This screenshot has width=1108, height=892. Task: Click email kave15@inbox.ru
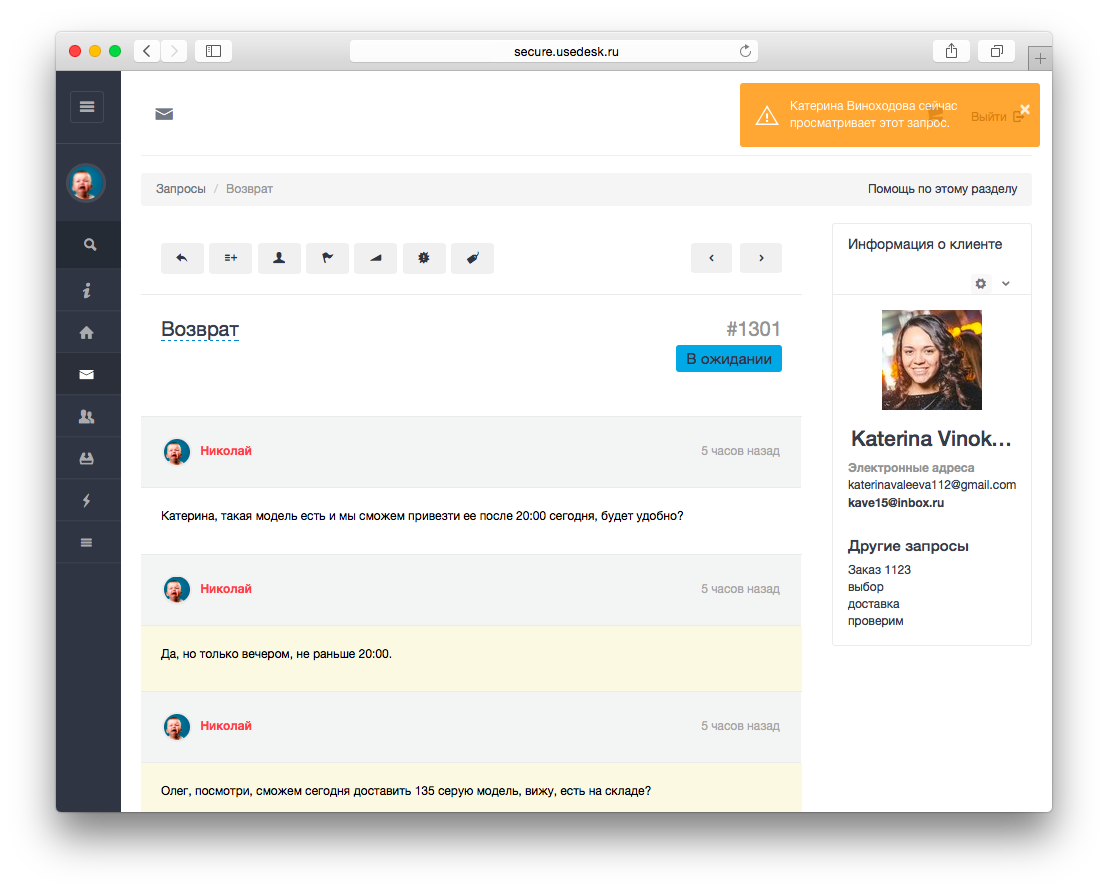(x=896, y=503)
